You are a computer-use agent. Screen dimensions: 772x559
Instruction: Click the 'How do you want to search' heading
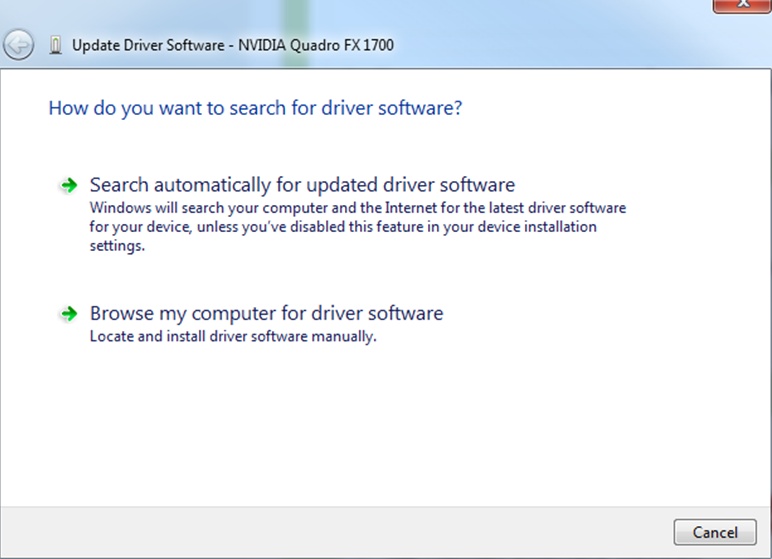click(x=255, y=108)
